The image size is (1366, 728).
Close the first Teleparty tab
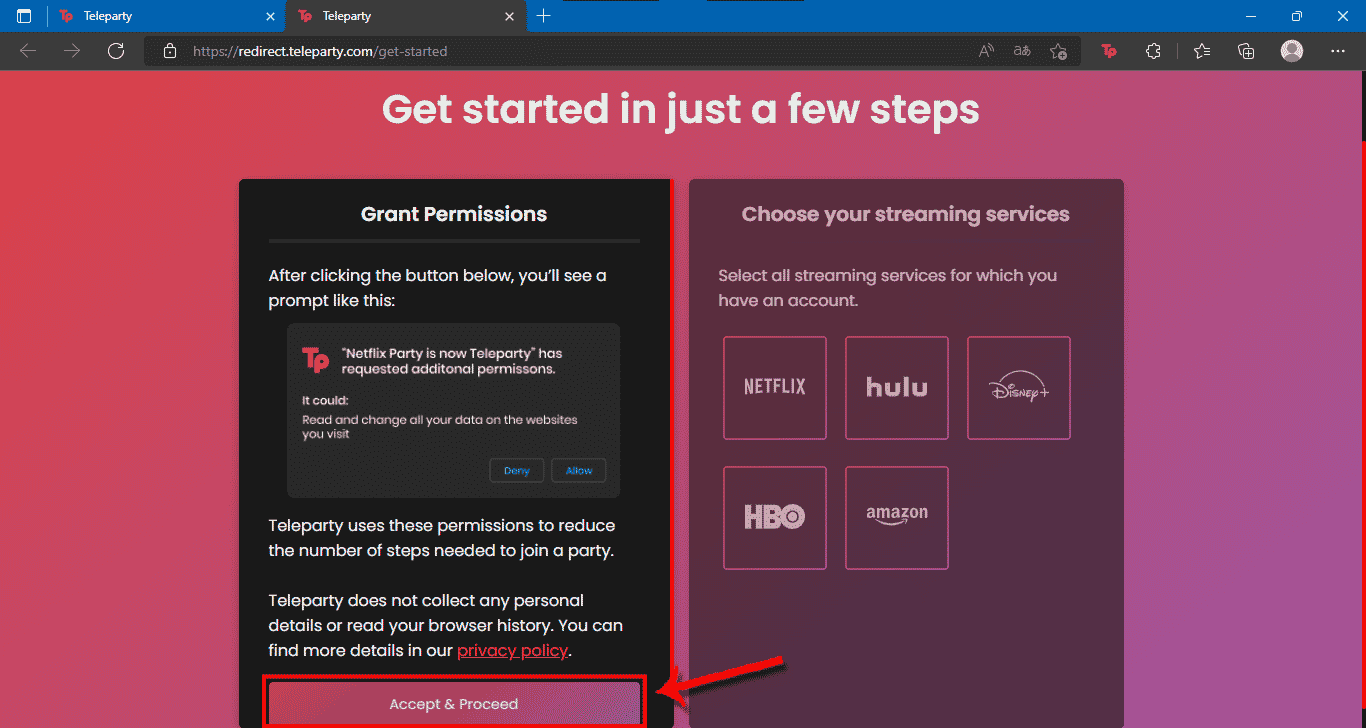pos(271,16)
